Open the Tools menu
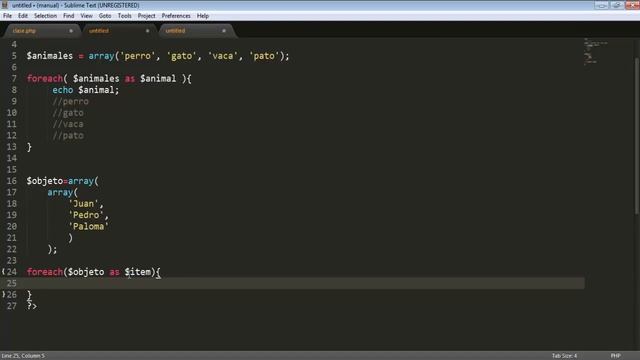 click(124, 16)
